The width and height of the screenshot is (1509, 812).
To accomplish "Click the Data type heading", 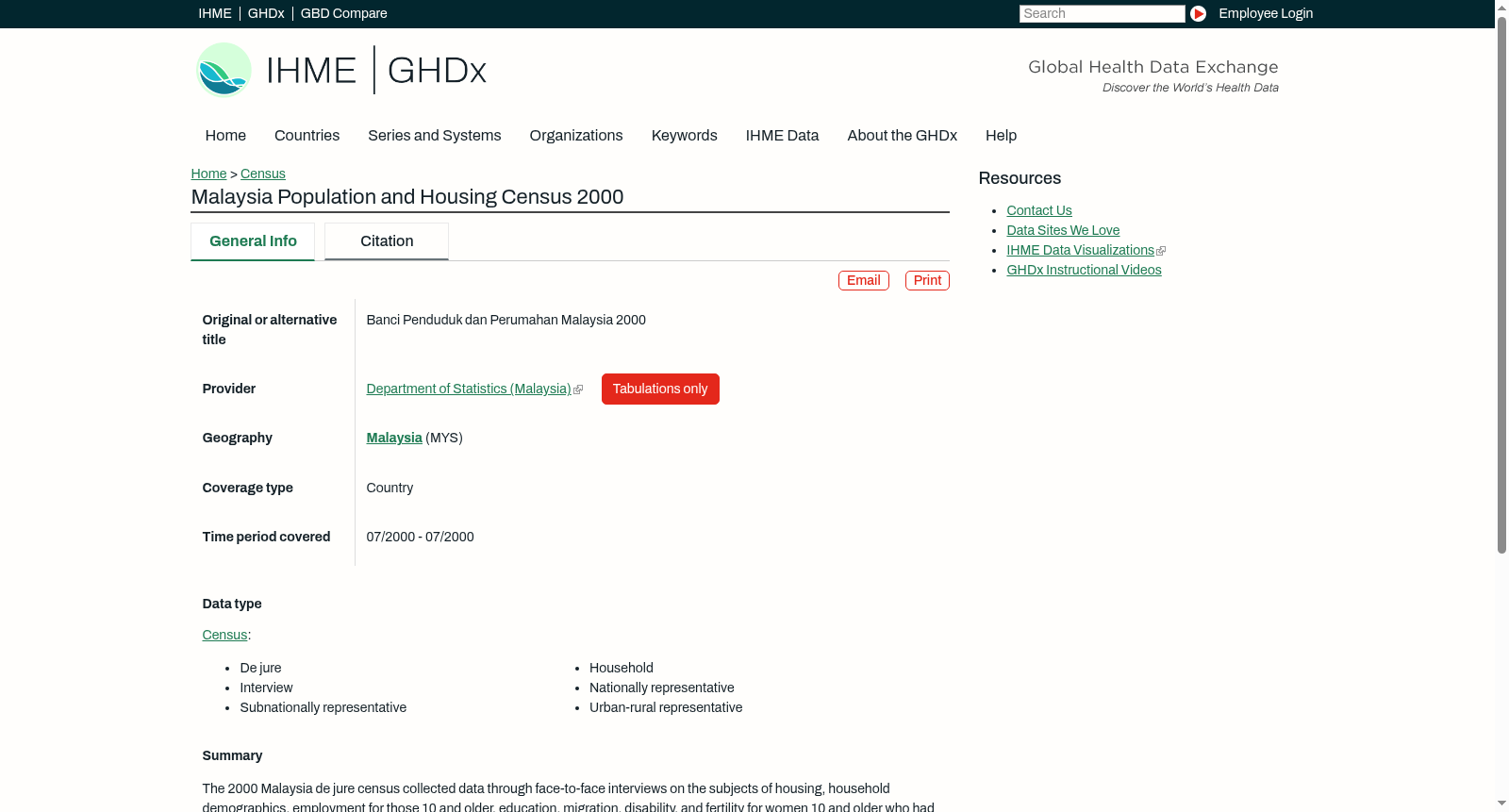I will (x=232, y=604).
